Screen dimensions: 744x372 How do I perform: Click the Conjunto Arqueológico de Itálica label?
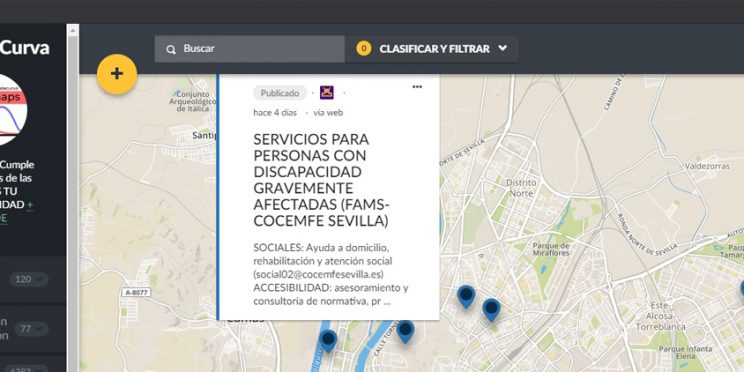point(192,101)
